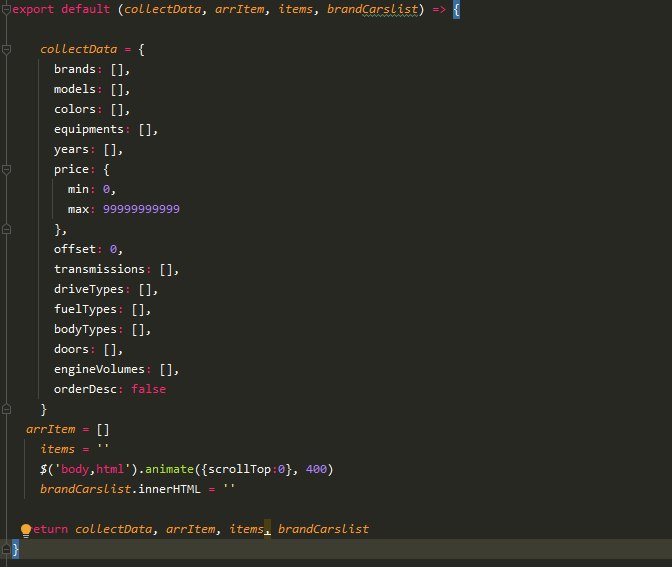Click the max value 99999999999

(x=141, y=209)
